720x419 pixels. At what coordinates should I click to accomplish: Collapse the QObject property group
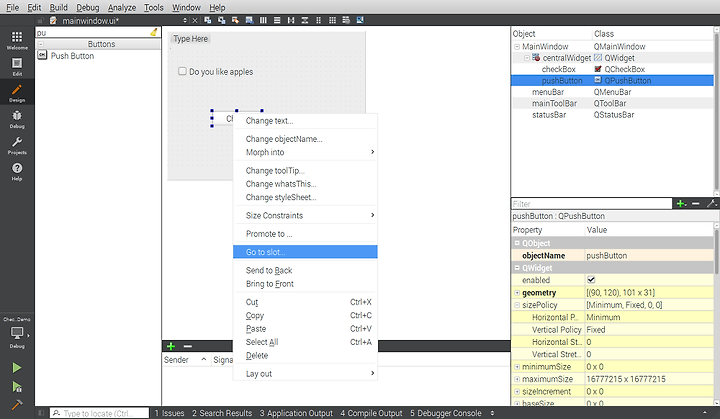pos(517,243)
